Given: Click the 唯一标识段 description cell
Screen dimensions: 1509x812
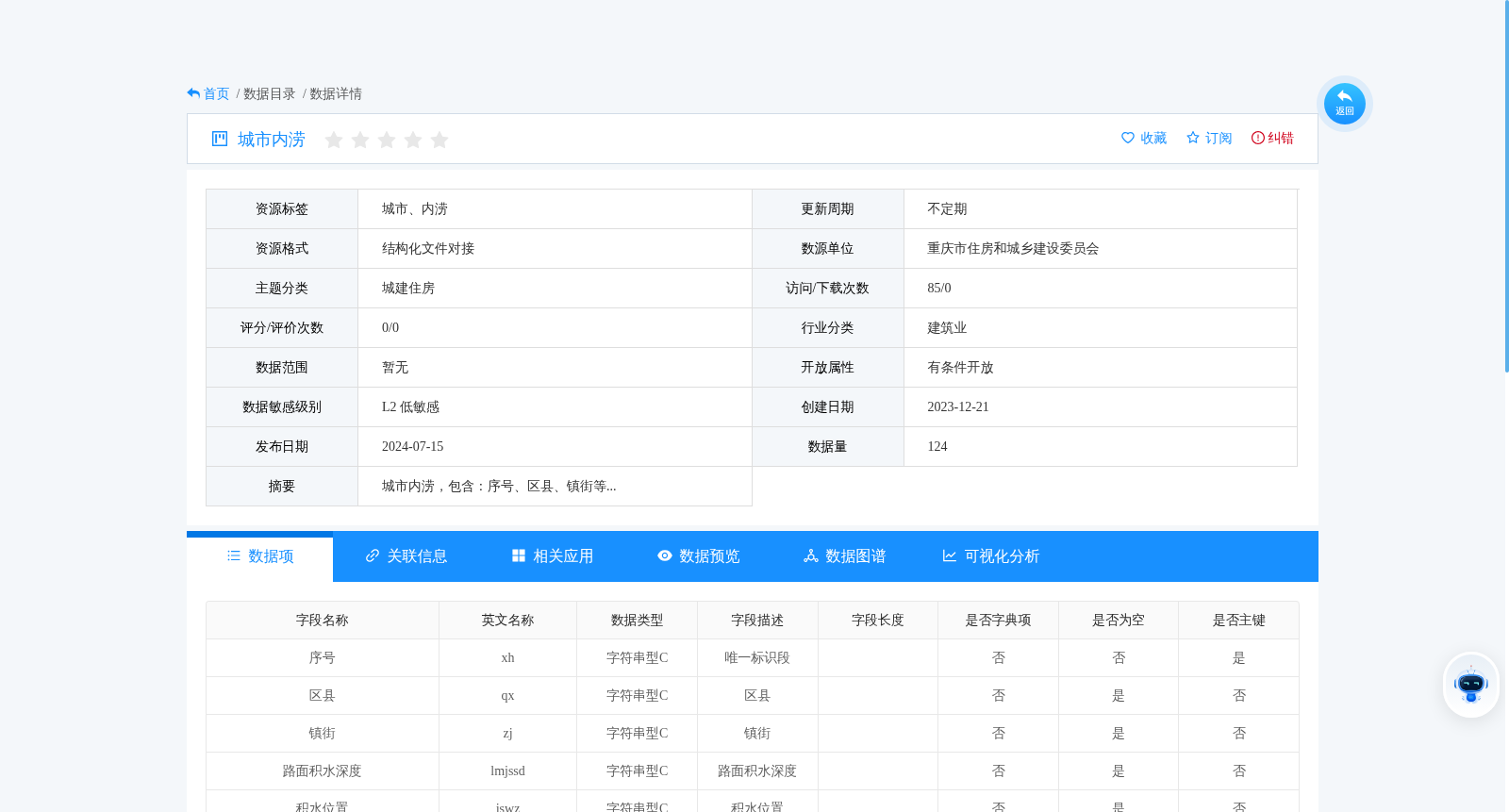Looking at the screenshot, I should (757, 658).
